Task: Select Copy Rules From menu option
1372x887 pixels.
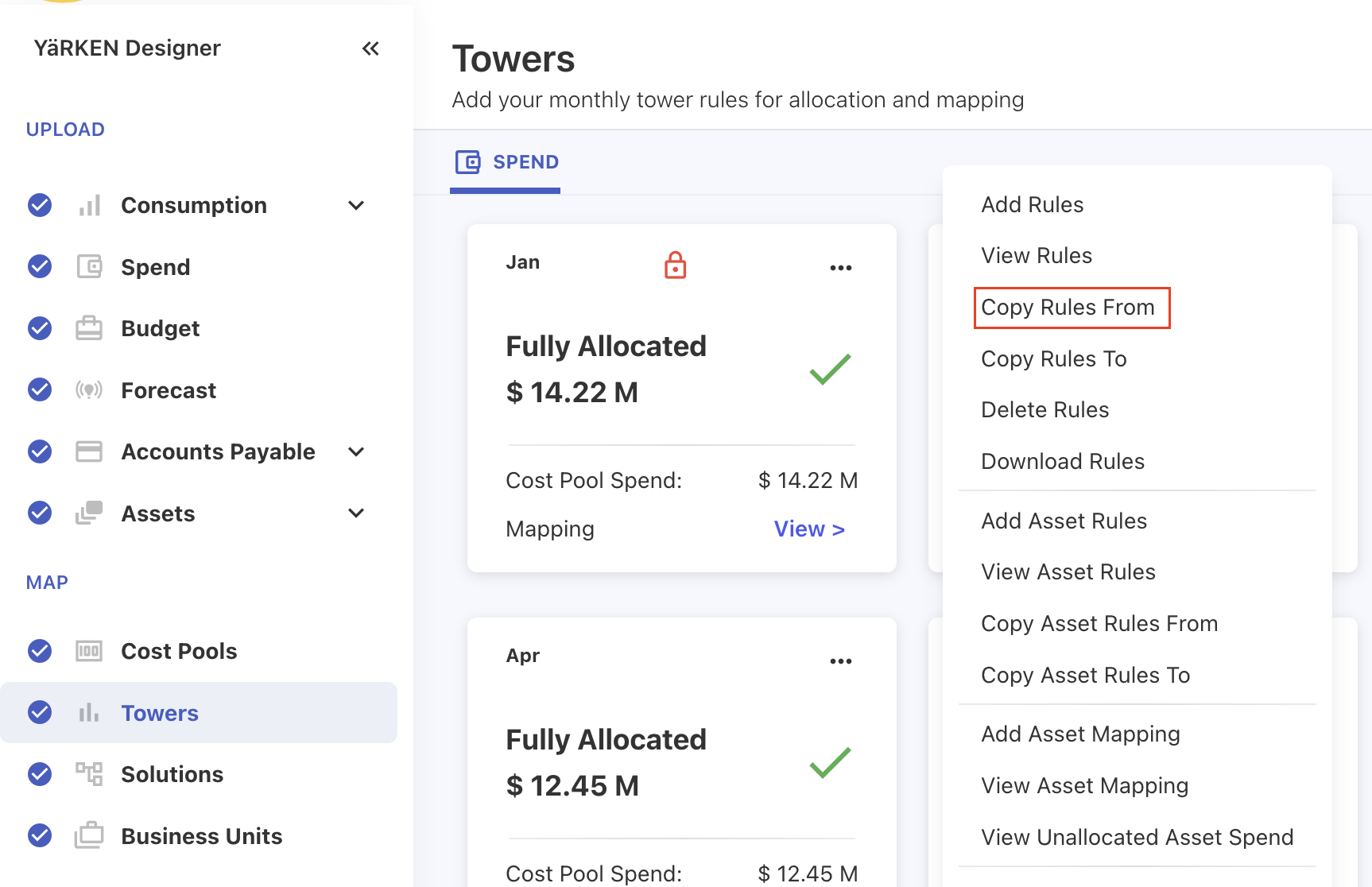Action: coord(1068,308)
